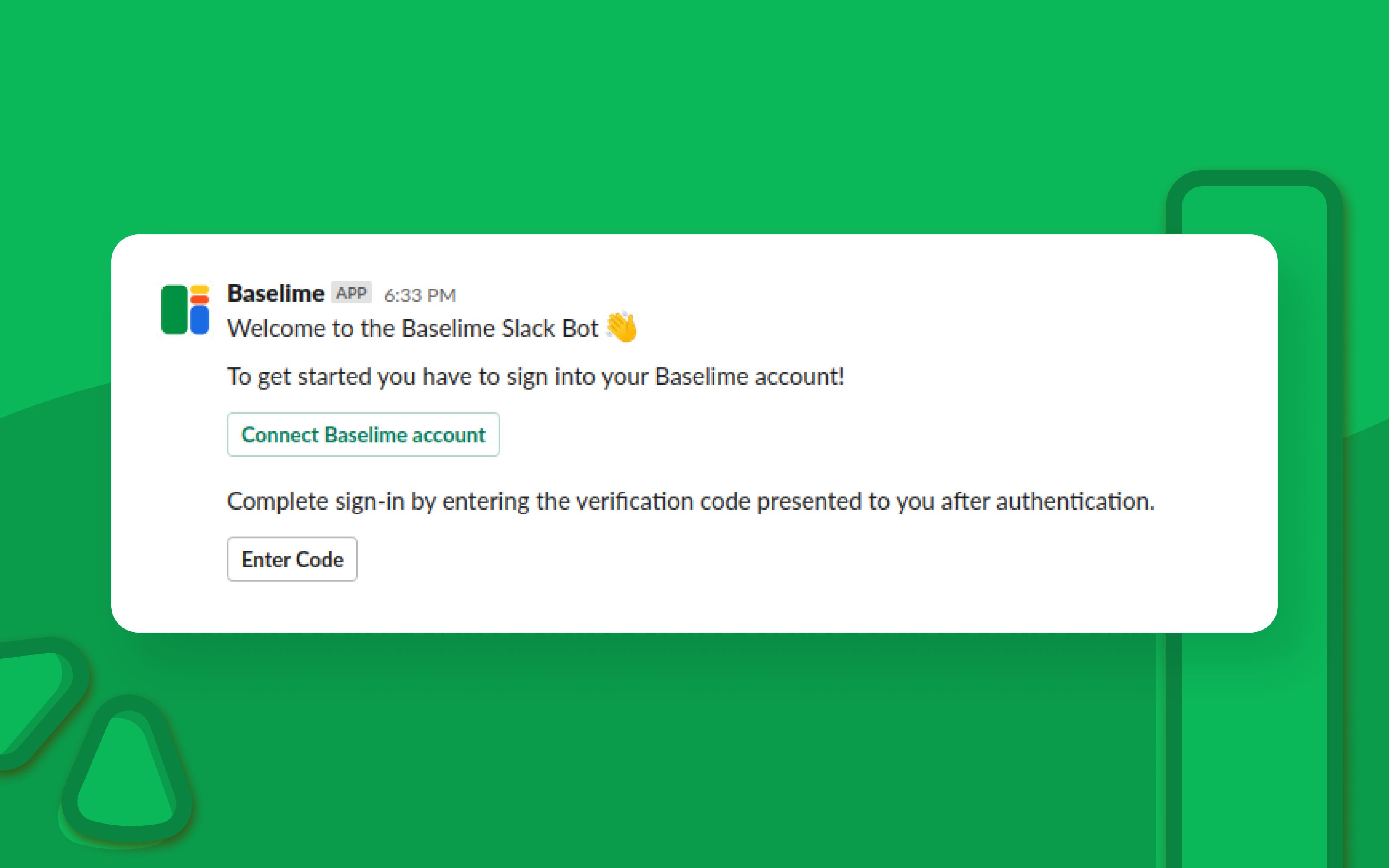The width and height of the screenshot is (1389, 868).
Task: Click the 'To get started' sign-in instruction line
Action: (x=535, y=377)
